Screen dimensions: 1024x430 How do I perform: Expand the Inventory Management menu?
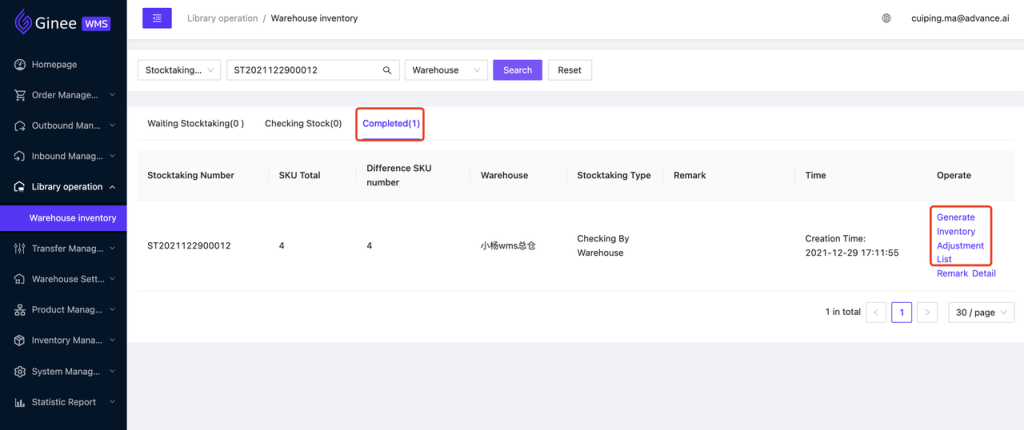point(63,340)
